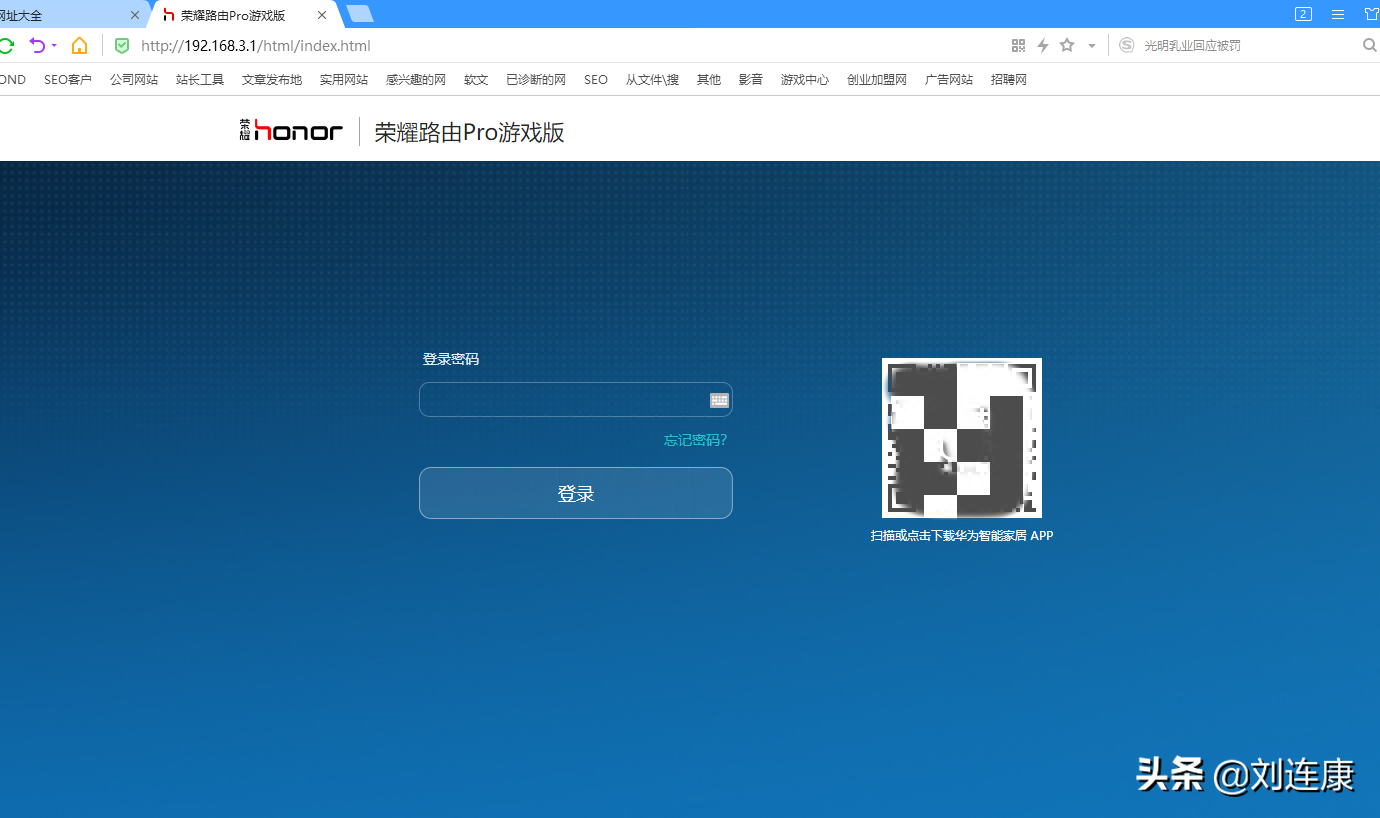Run search with the magnifier icon
1380x818 pixels.
(x=1370, y=46)
